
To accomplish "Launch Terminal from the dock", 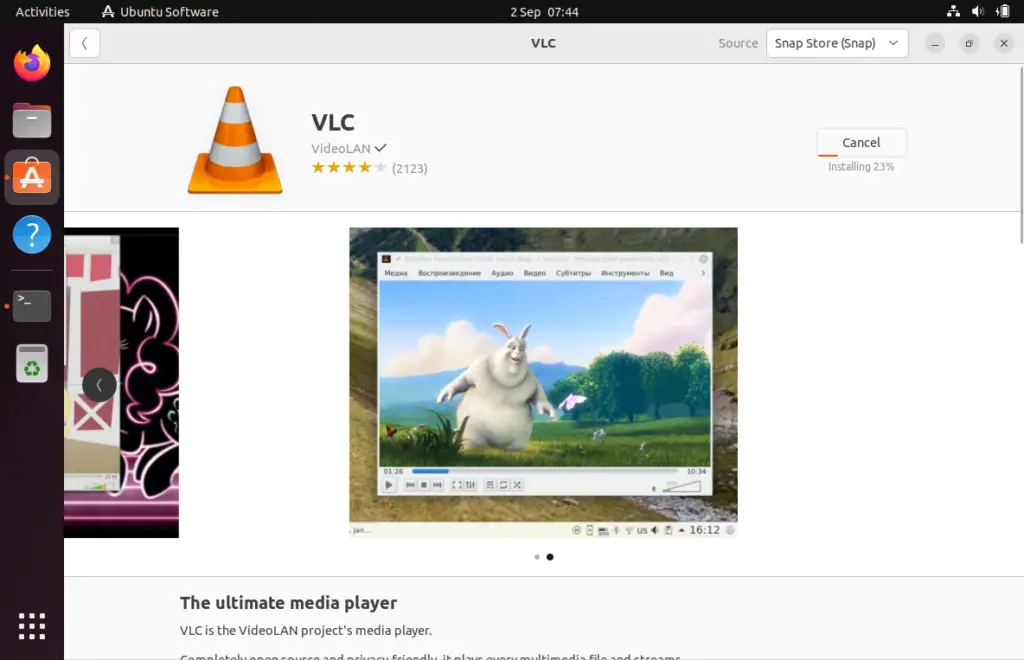I will pos(32,306).
